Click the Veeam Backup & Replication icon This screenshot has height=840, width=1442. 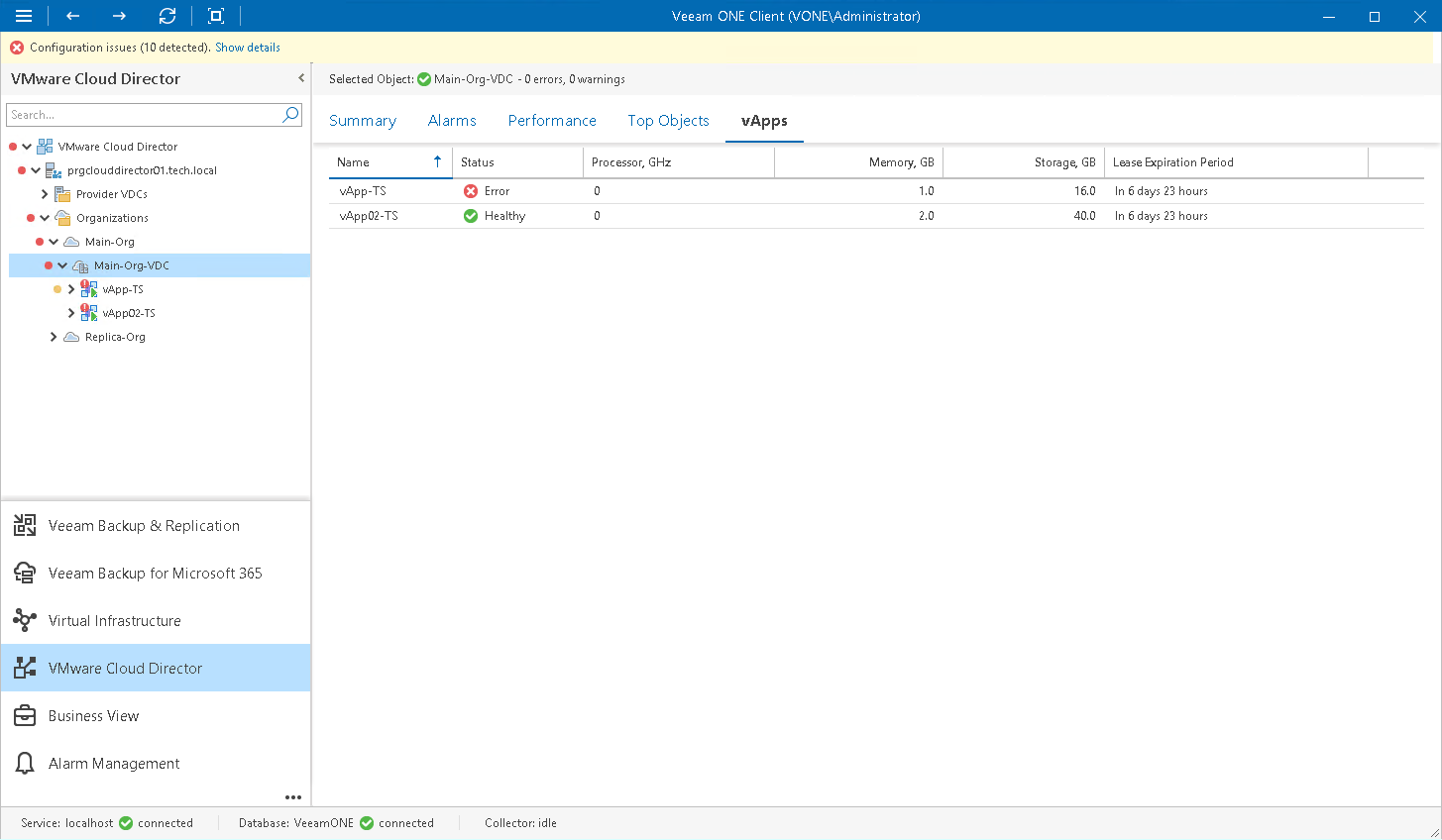25,526
